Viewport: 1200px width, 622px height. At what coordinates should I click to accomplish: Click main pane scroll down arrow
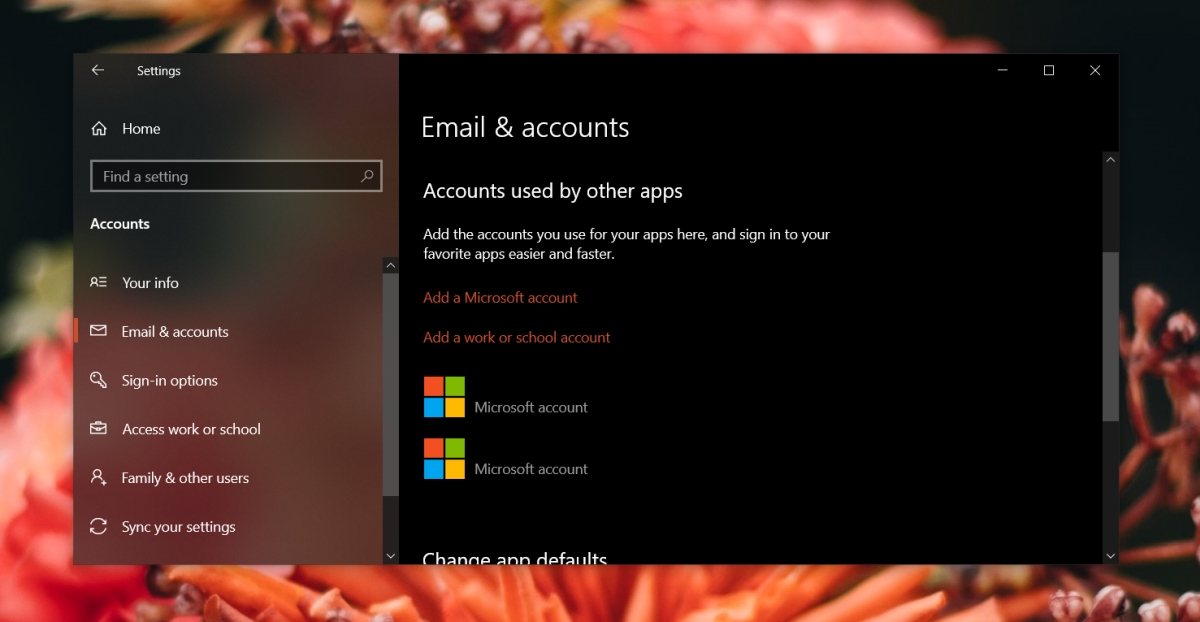coord(1110,555)
